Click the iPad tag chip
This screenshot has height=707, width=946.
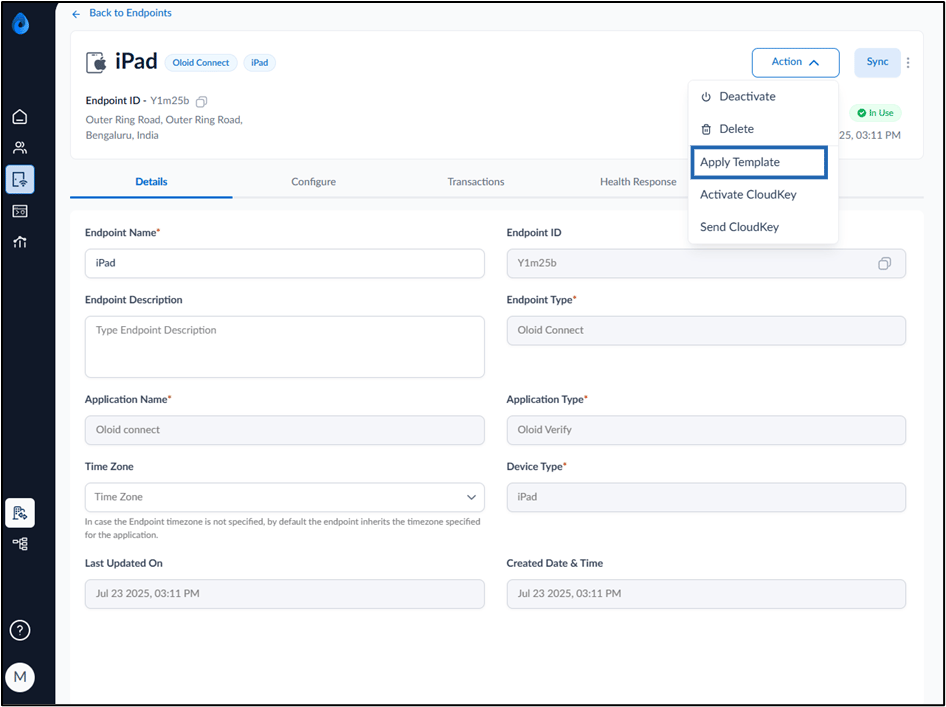click(259, 63)
